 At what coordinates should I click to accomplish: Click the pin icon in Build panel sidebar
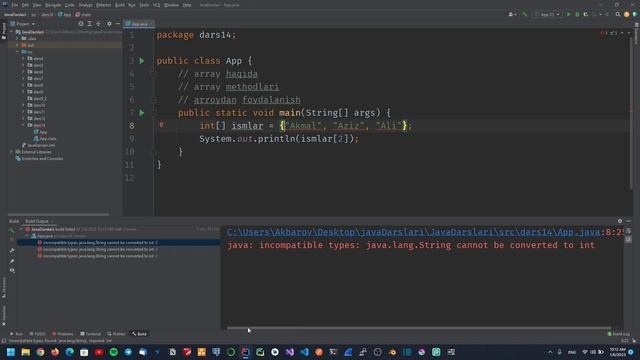coord(12,261)
